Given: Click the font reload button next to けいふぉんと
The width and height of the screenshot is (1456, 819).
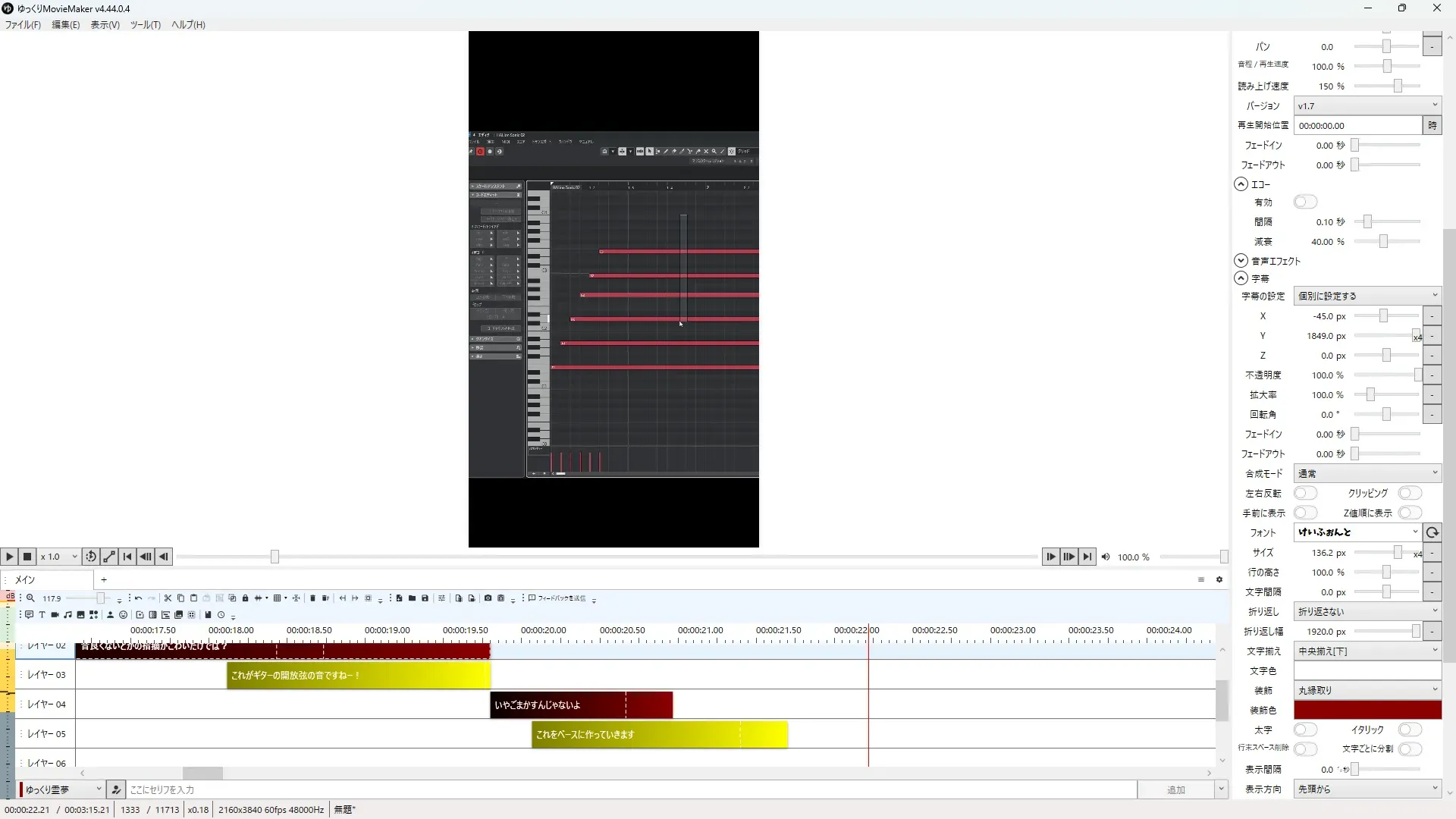Looking at the screenshot, I should [1432, 532].
